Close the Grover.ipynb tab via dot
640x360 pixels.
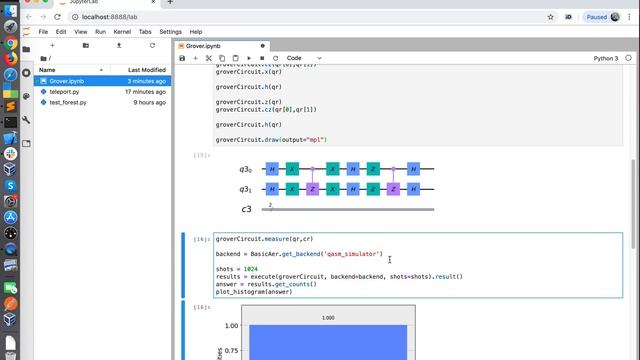click(262, 46)
